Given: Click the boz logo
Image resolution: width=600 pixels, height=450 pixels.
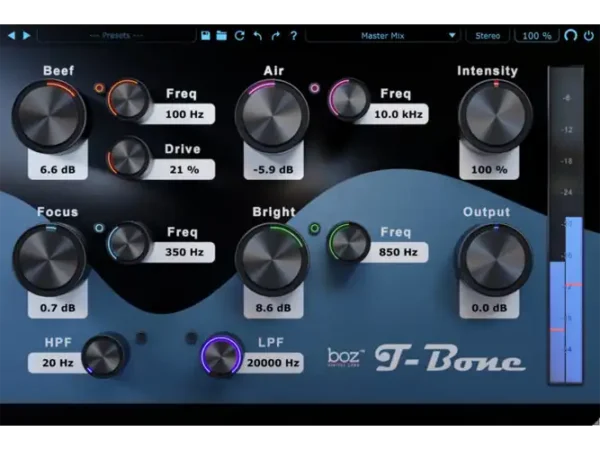Looking at the screenshot, I should [x=345, y=357].
